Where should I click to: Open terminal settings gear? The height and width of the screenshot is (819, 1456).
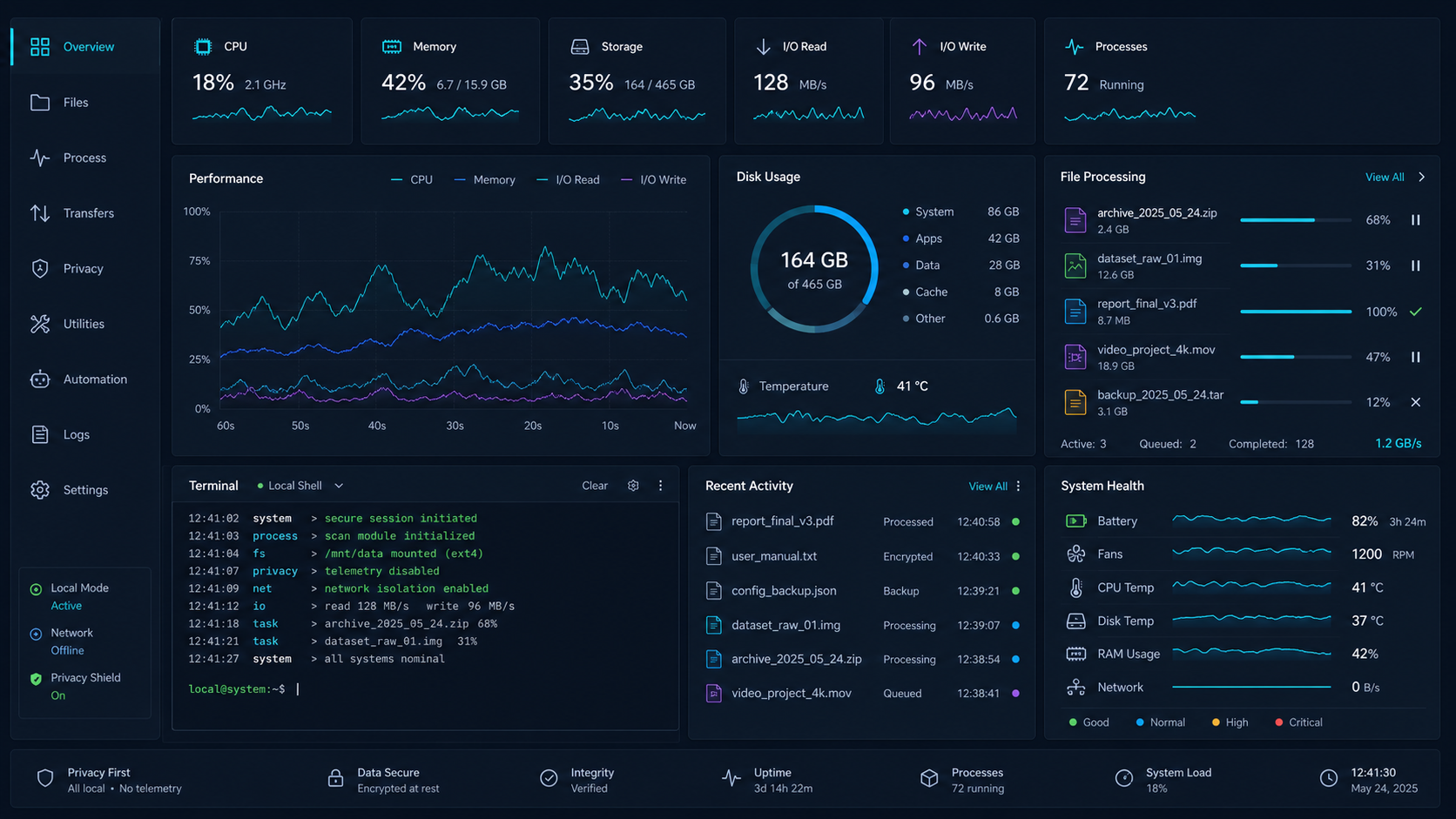pos(633,486)
